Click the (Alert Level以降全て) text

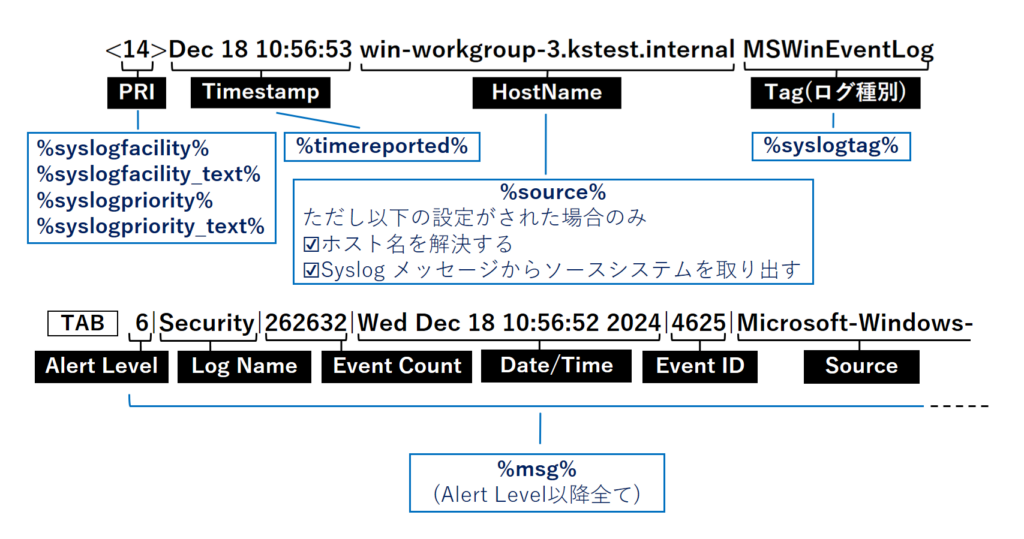coord(537,495)
